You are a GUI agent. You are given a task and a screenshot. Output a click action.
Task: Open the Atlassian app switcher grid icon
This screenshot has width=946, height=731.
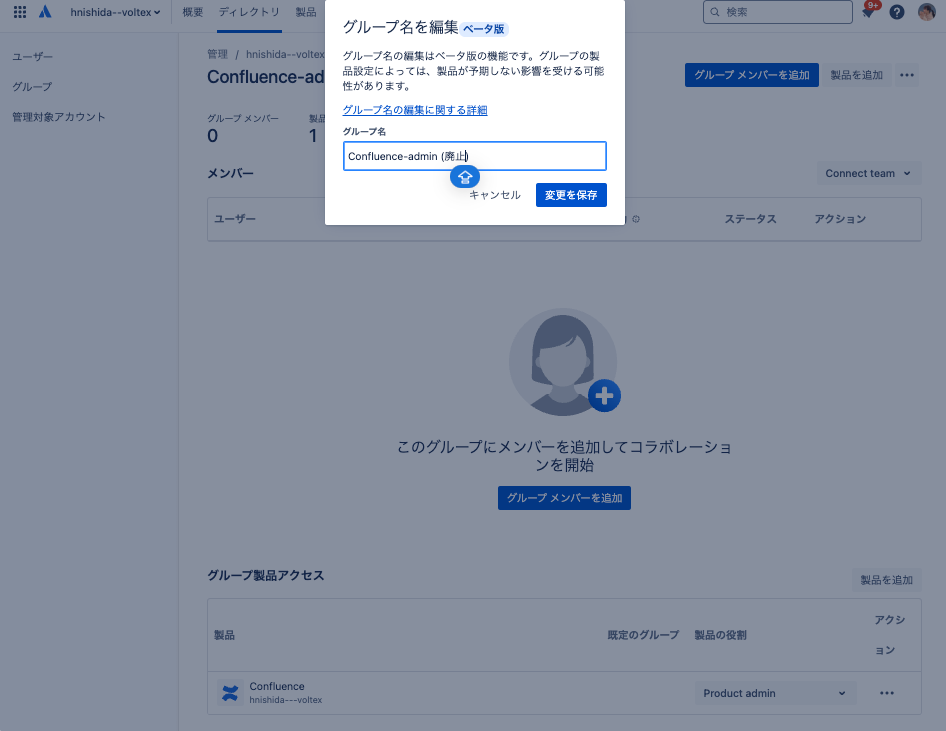[18, 12]
